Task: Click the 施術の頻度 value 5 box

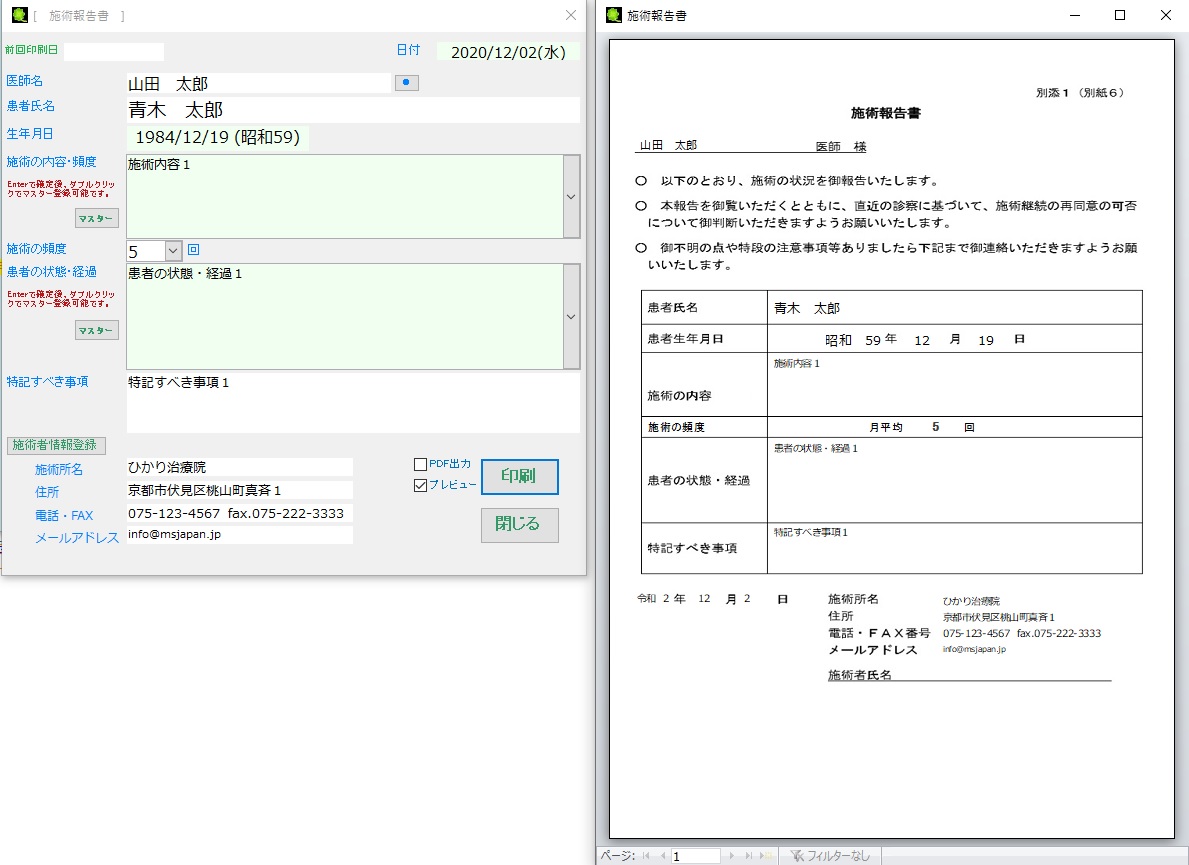Action: click(146, 251)
